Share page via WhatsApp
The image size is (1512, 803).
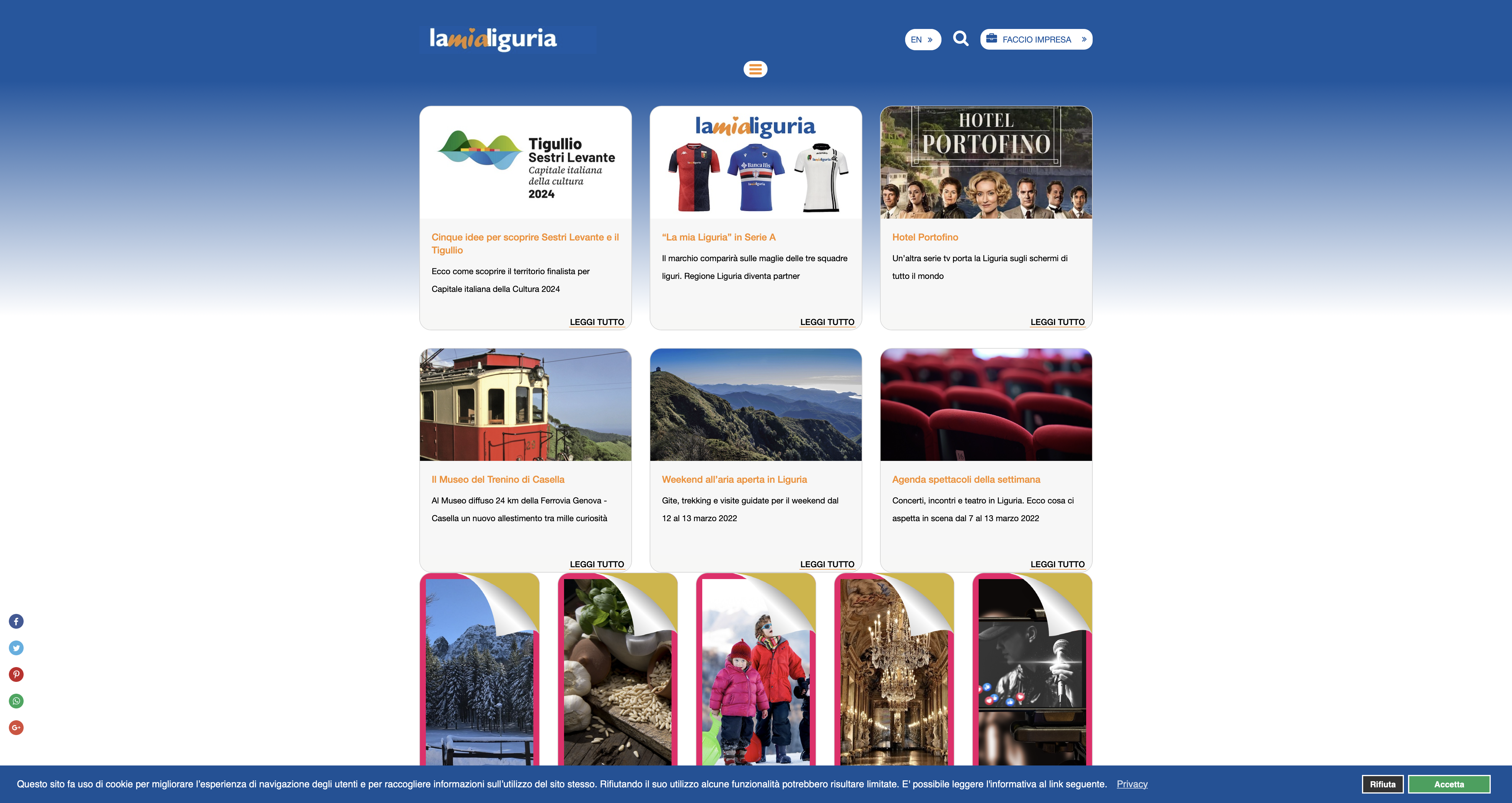coord(17,700)
